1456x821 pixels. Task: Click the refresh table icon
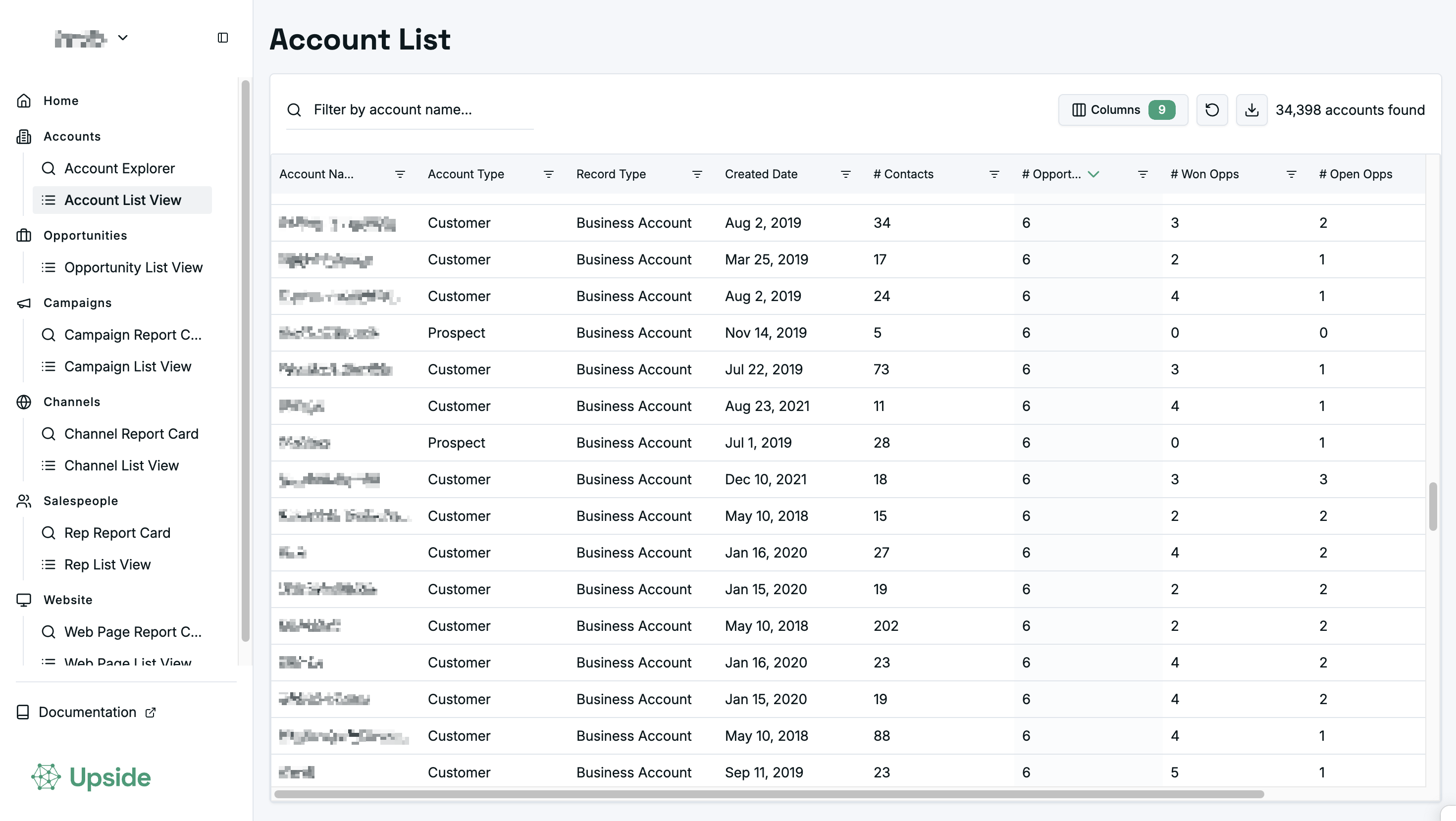pyautogui.click(x=1212, y=109)
